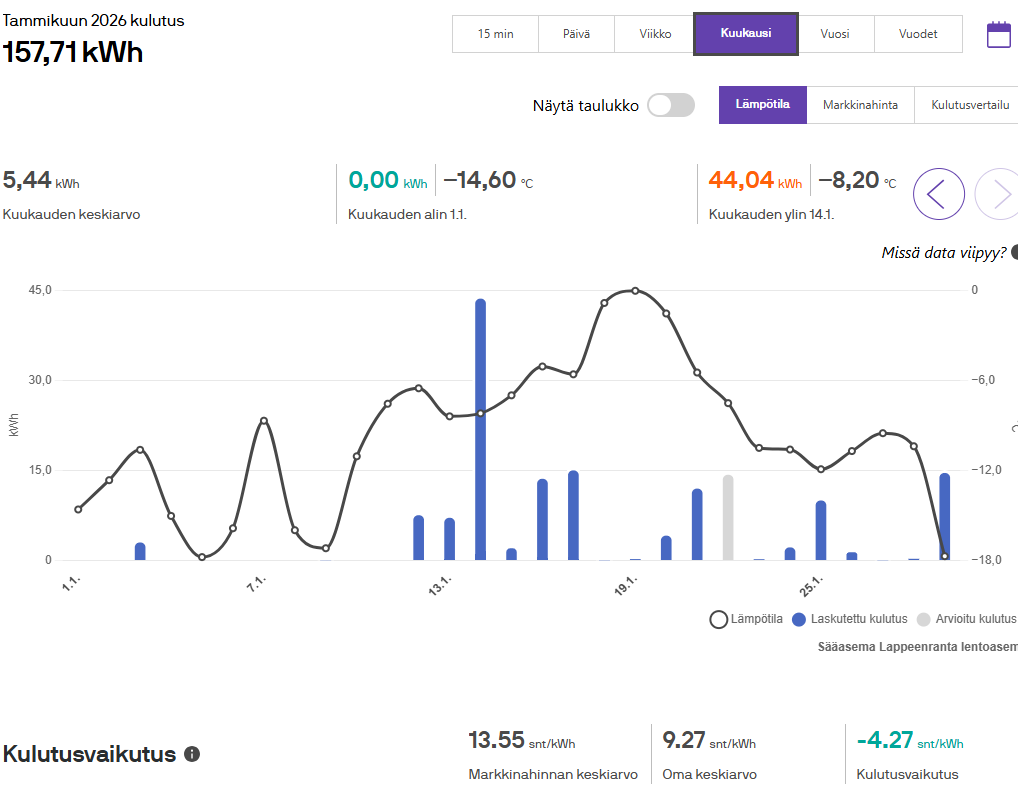Show Markkinahinta overlay on chart
The image size is (1018, 812).
860,105
